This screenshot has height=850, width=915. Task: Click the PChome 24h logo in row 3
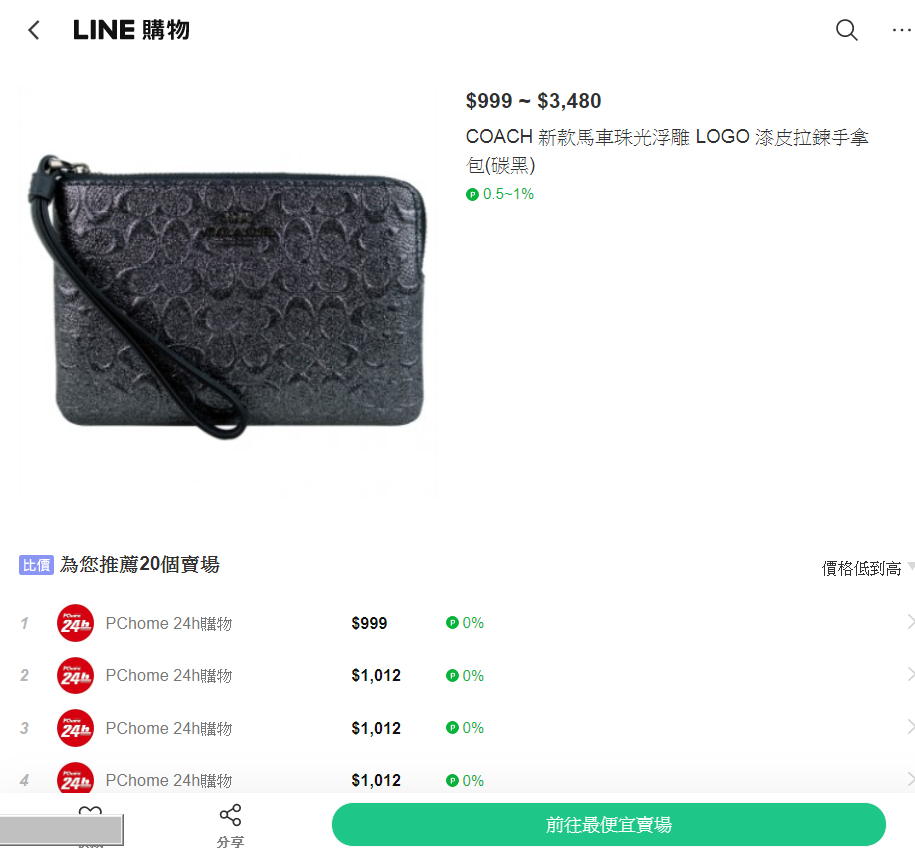(x=75, y=728)
